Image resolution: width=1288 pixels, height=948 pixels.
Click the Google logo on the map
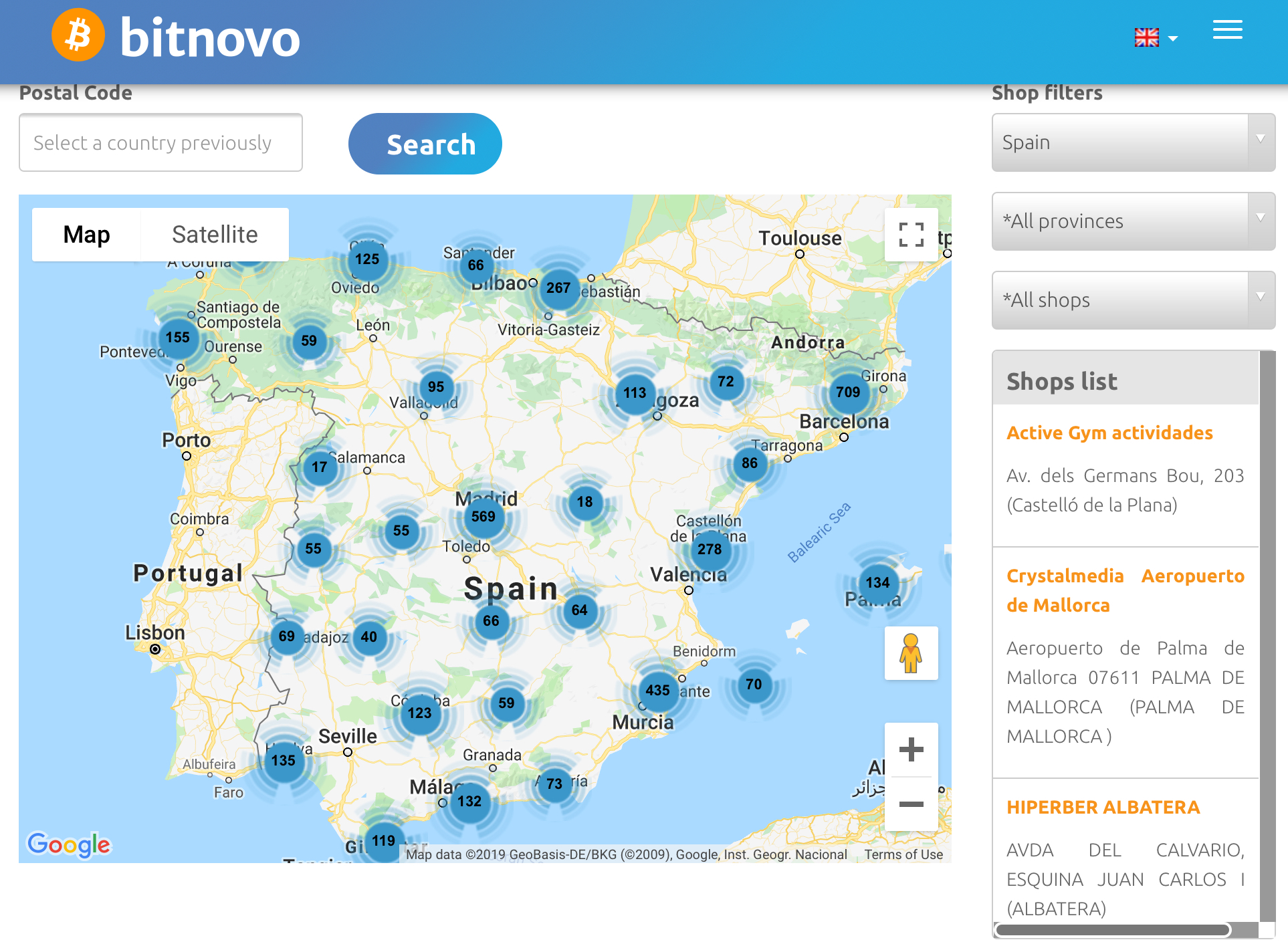pos(69,844)
